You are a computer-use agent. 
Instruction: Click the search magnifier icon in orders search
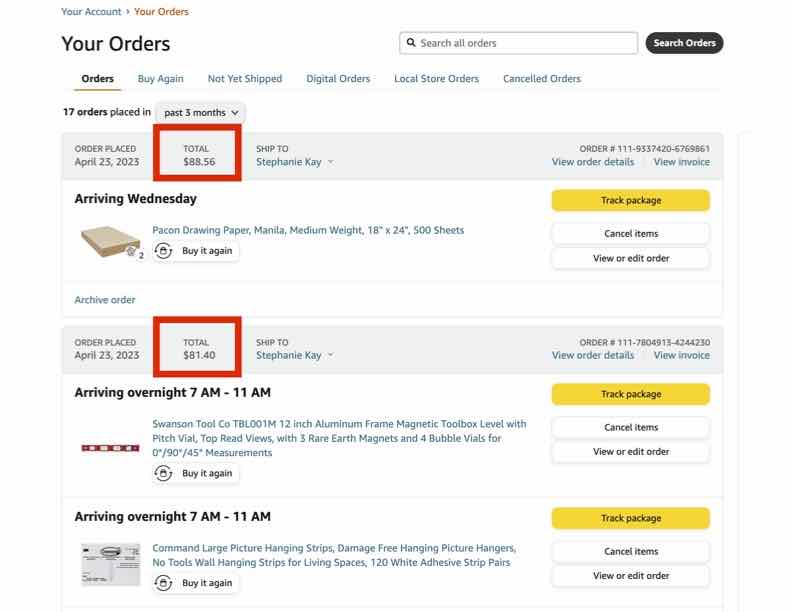coord(410,43)
